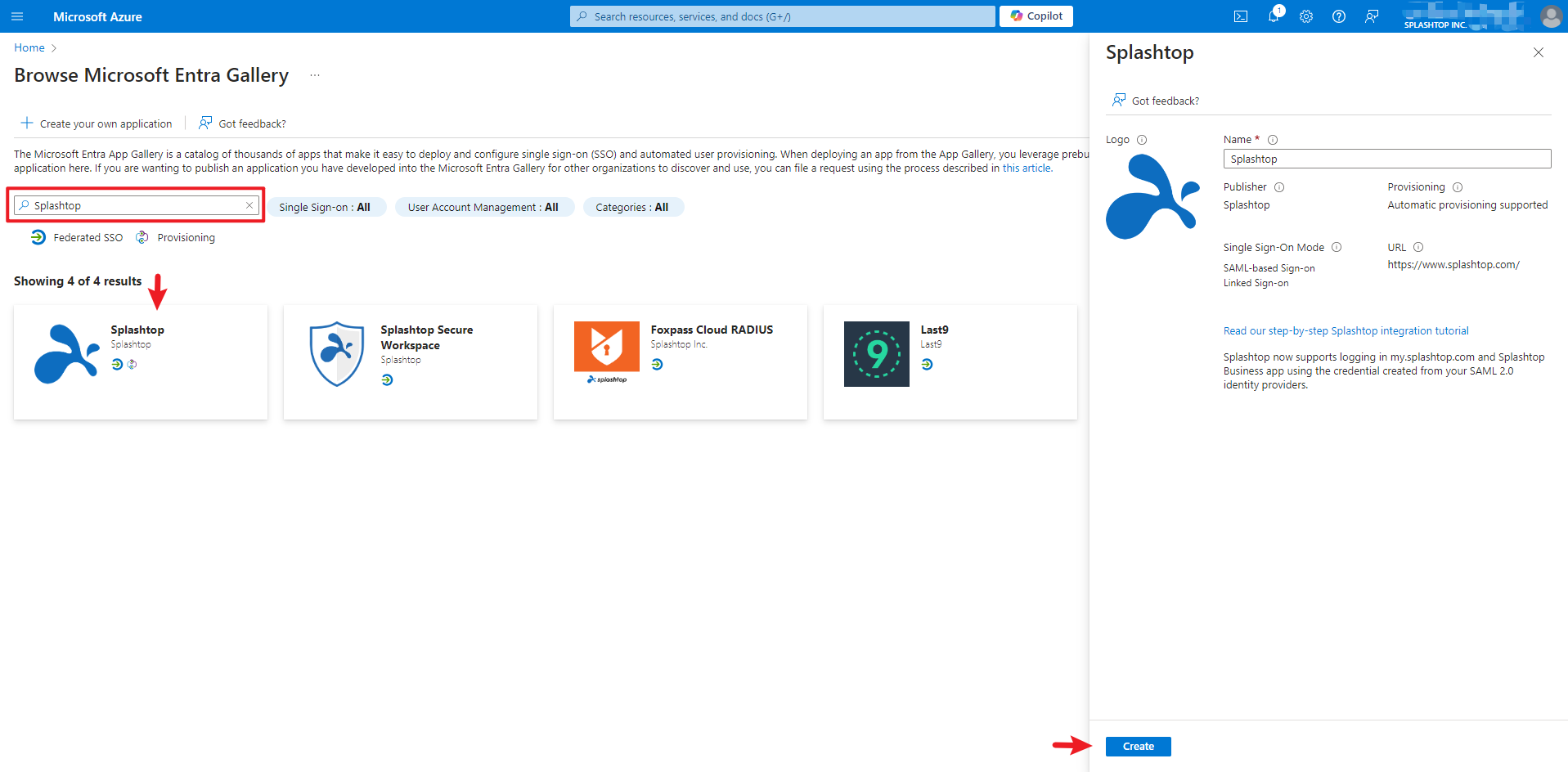Click the Logo info icon

pos(1142,140)
